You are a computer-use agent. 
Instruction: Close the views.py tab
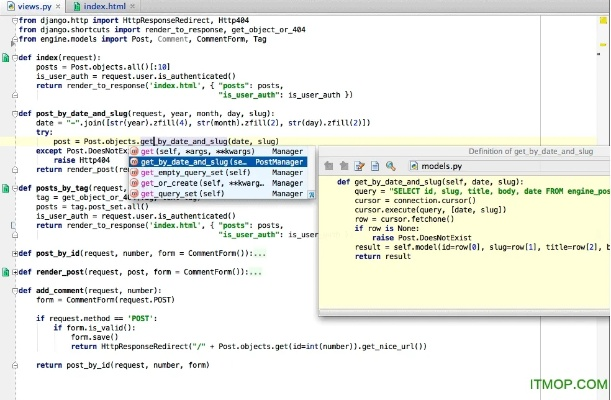pos(58,7)
